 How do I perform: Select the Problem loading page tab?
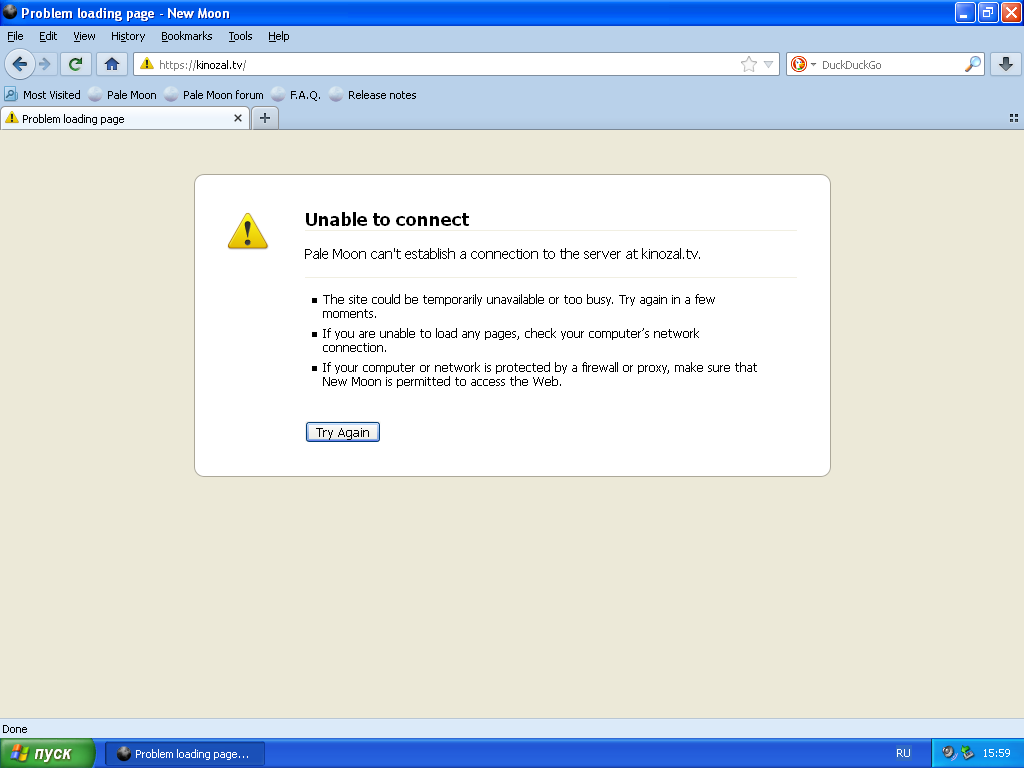124,118
